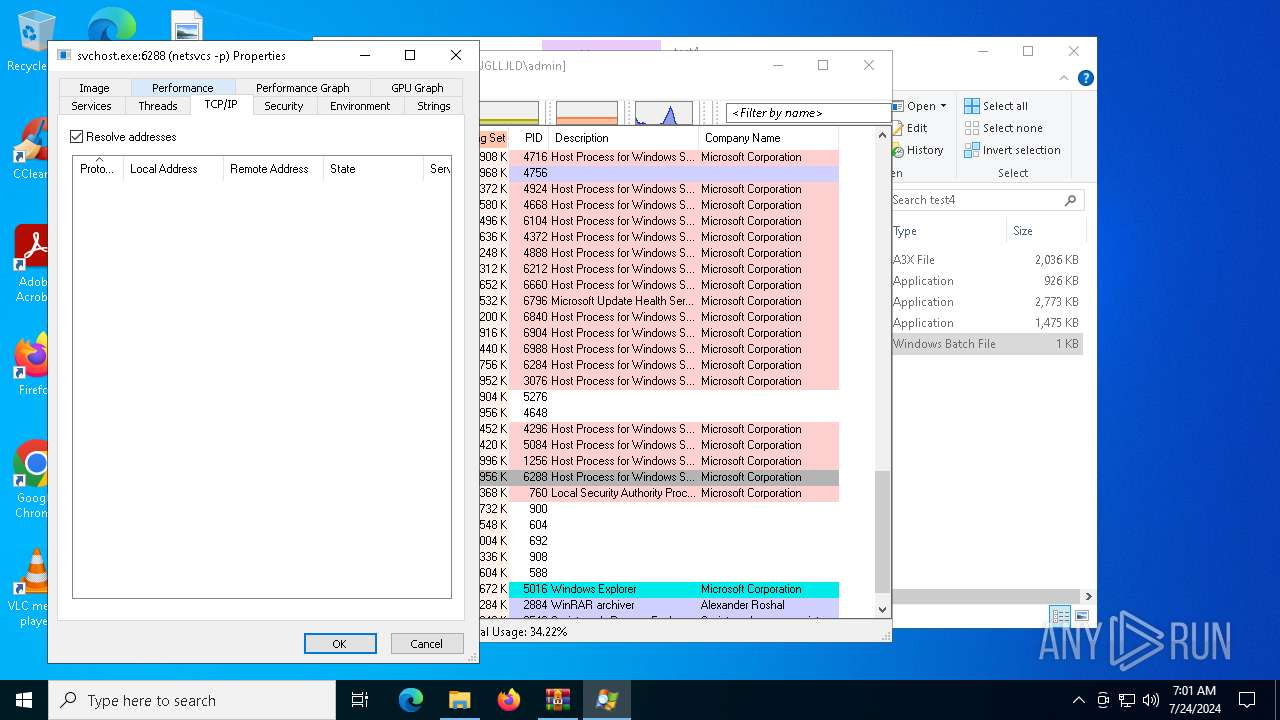Viewport: 1280px width, 720px height.
Task: Open the Open dropdown in File Explorer ribbon
Action: (x=919, y=106)
